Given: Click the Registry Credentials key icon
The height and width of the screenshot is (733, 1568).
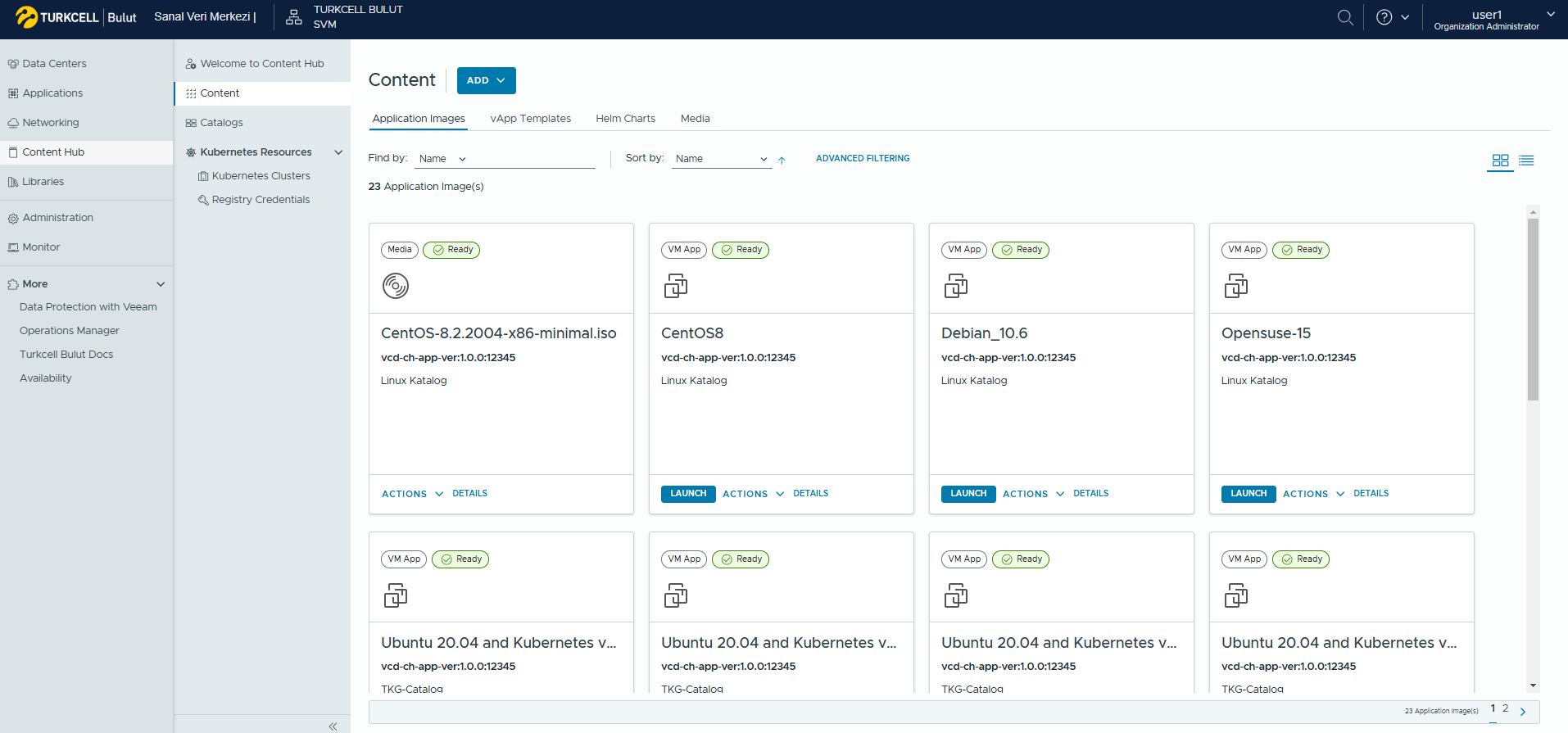Looking at the screenshot, I should pyautogui.click(x=203, y=200).
